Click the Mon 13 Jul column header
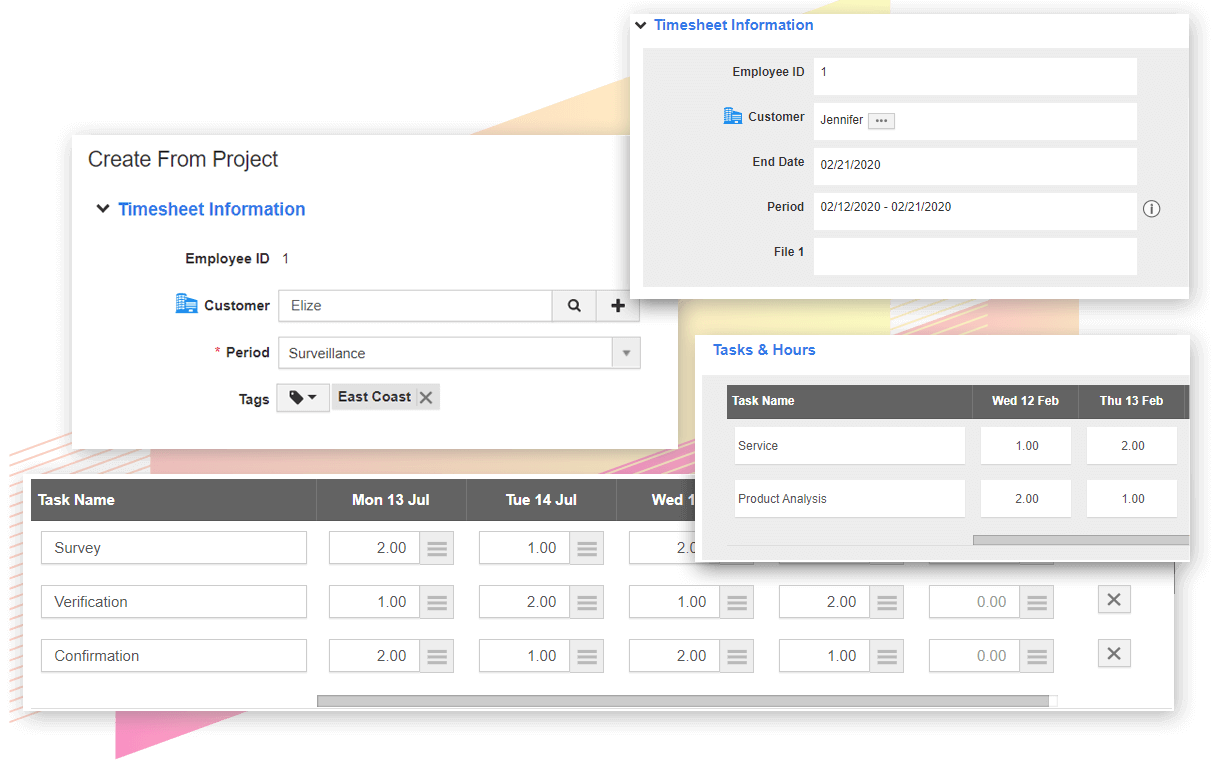This screenshot has height=760, width=1214. pos(391,500)
